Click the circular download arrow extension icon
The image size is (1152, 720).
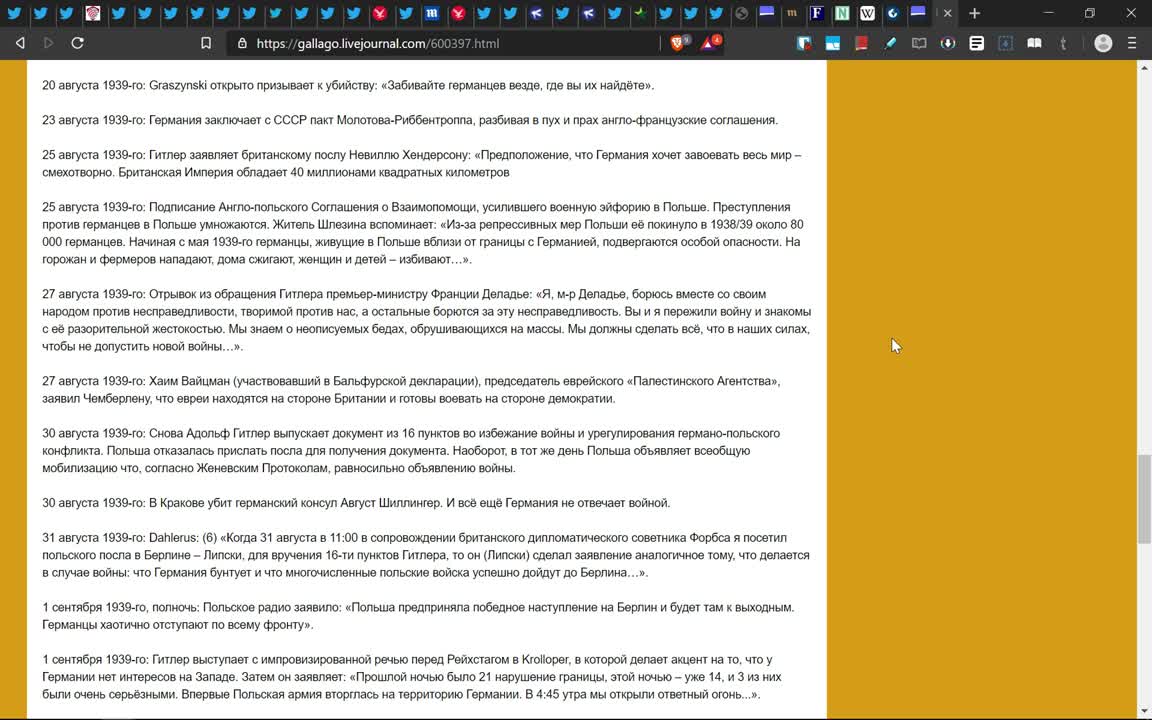[948, 43]
